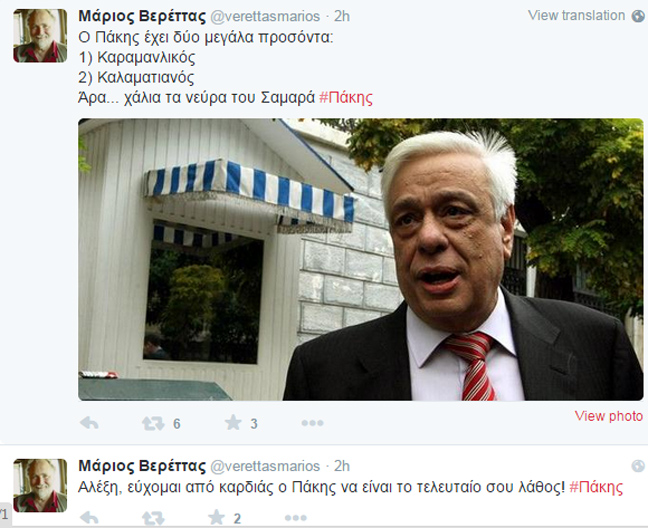Click the globe icon on the second tweet

(x=638, y=466)
